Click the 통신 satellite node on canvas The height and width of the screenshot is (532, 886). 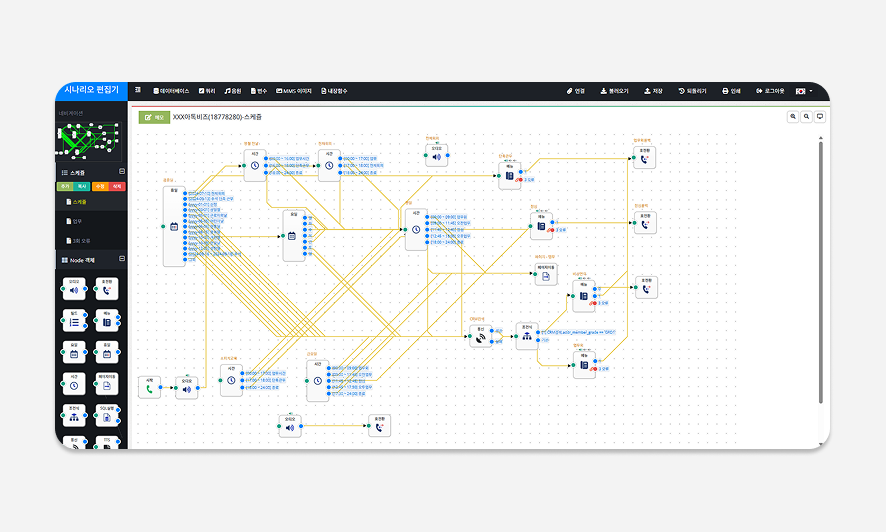[482, 338]
